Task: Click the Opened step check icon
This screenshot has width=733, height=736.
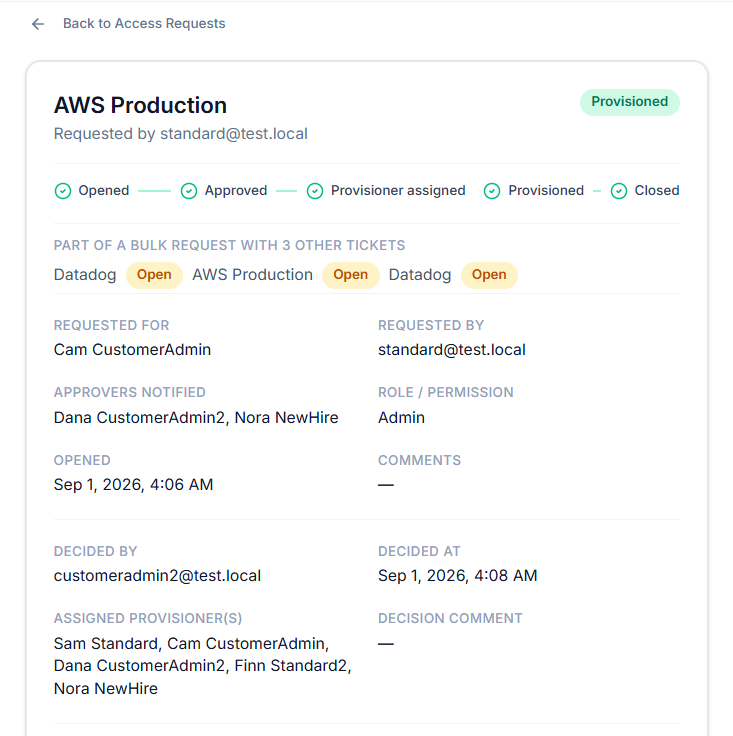Action: coord(63,191)
